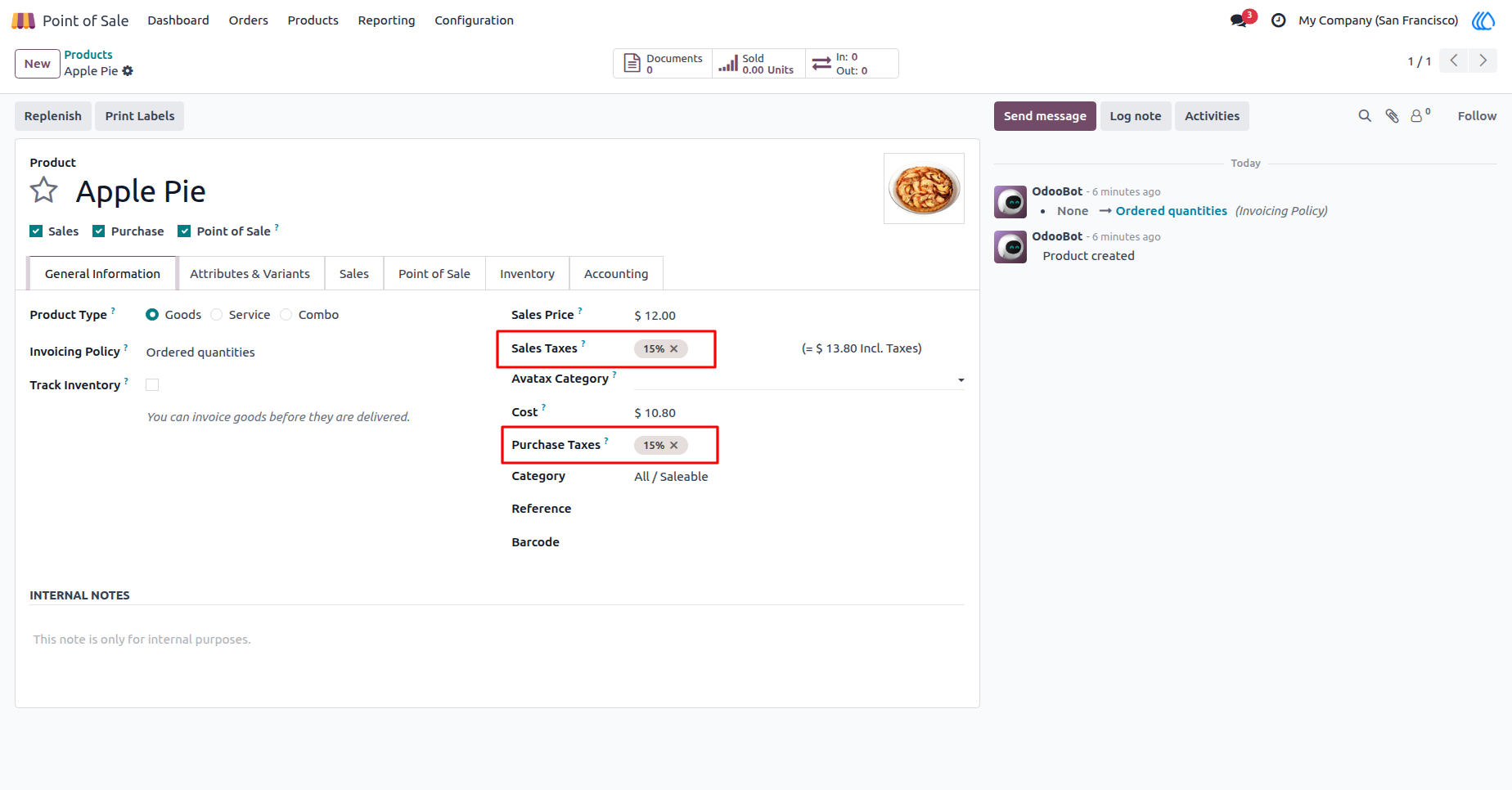This screenshot has width=1512, height=790.
Task: Edit the Sales Price field
Action: pos(799,316)
